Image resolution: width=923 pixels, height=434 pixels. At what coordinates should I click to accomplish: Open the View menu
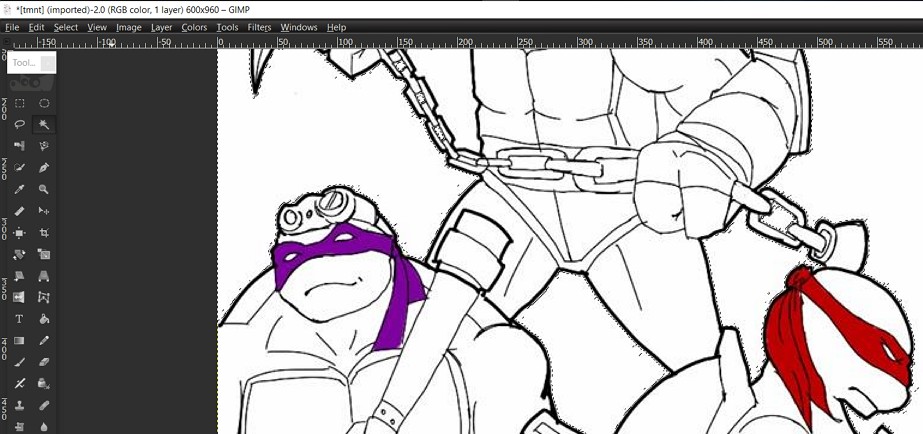pos(97,27)
